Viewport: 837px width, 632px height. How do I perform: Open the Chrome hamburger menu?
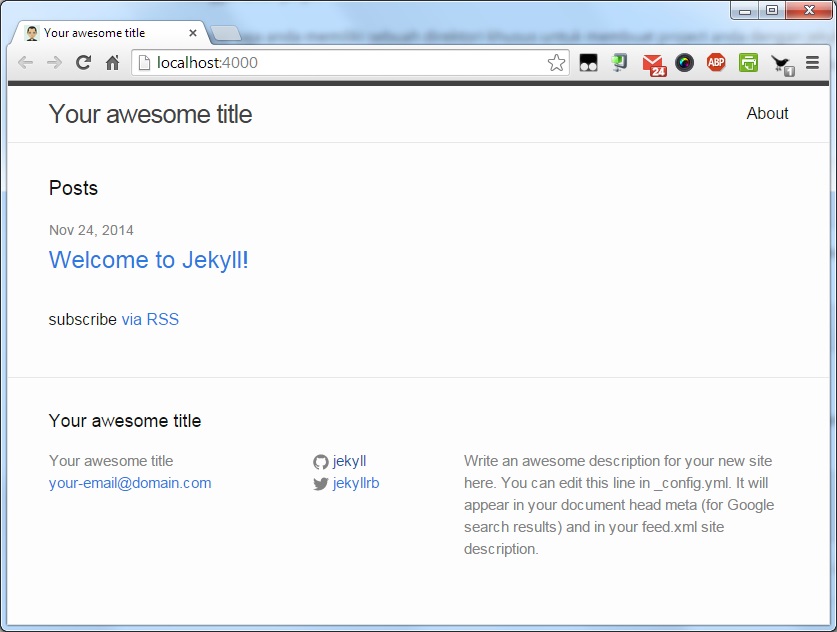click(812, 63)
